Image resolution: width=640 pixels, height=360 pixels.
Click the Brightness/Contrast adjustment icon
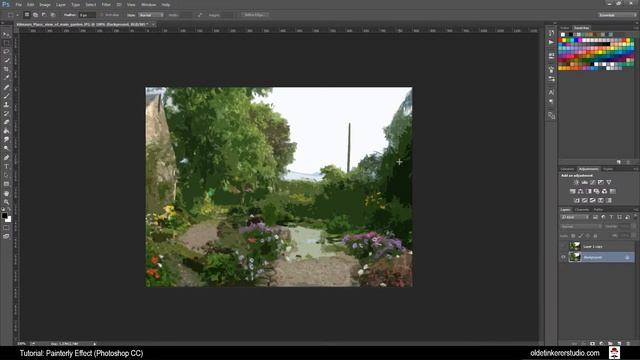(576, 182)
